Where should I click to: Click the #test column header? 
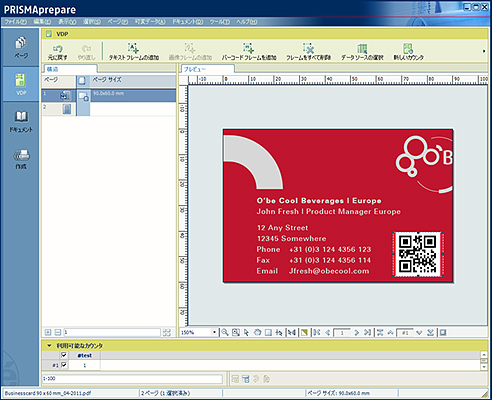(84, 355)
